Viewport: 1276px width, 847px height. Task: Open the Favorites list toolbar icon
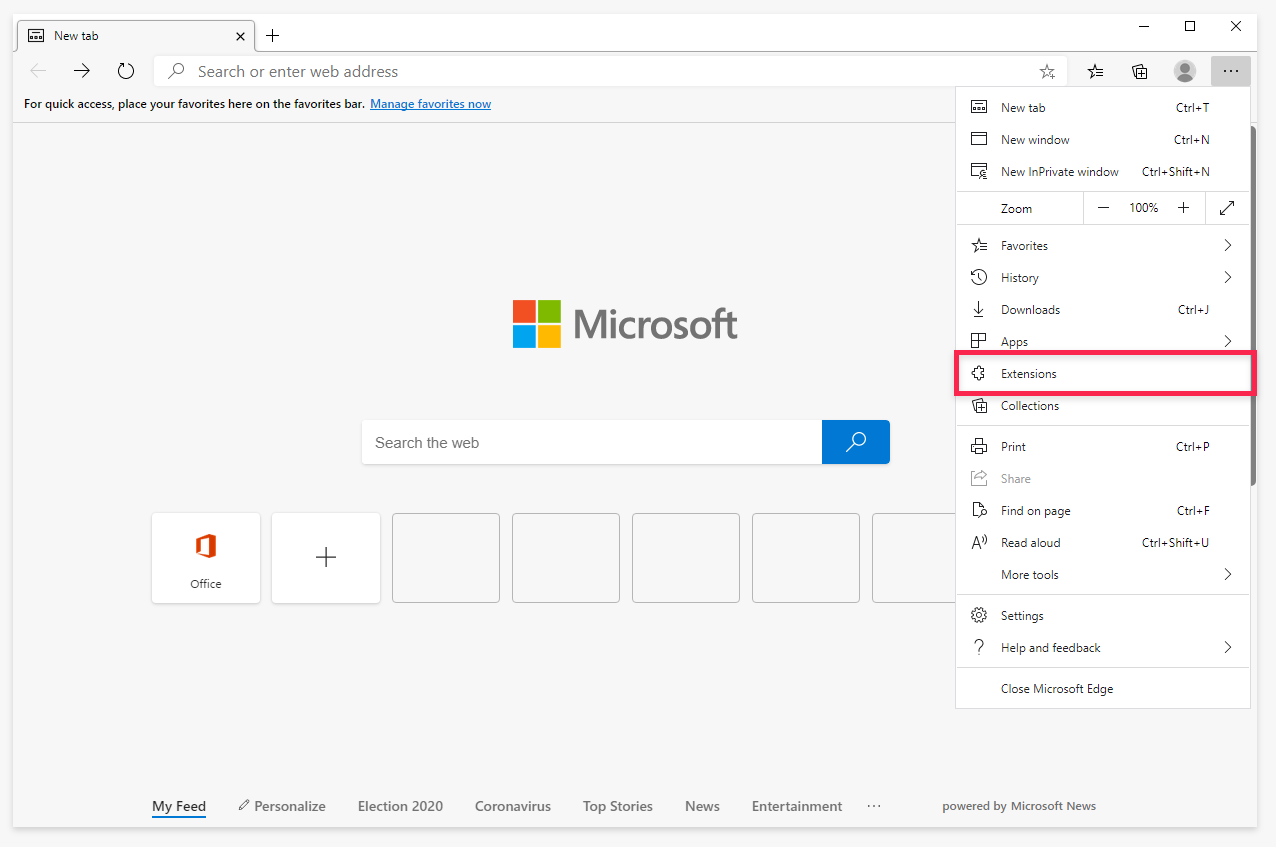1096,71
